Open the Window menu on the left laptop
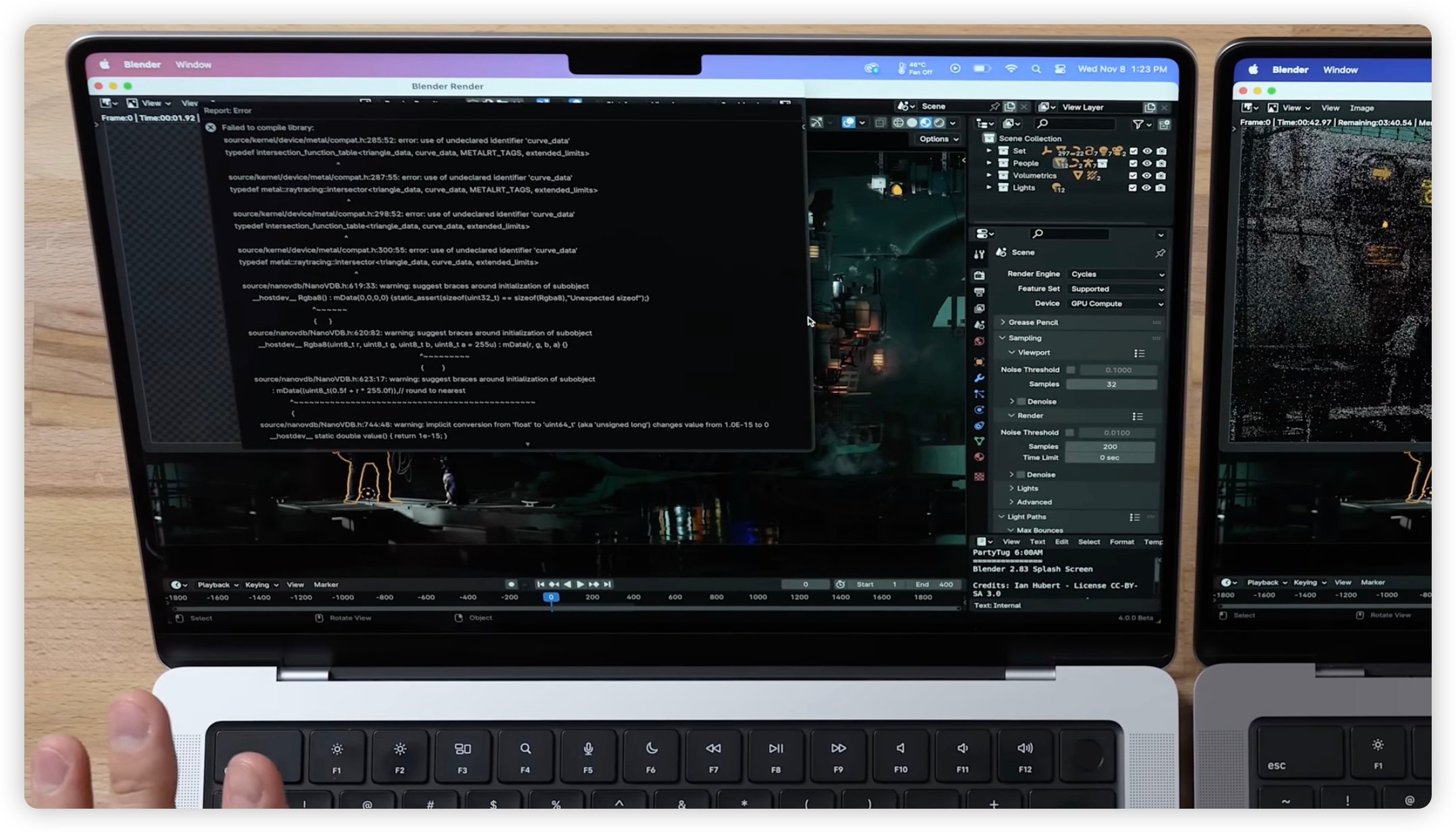Screen dimensions: 1456x833 pos(194,65)
